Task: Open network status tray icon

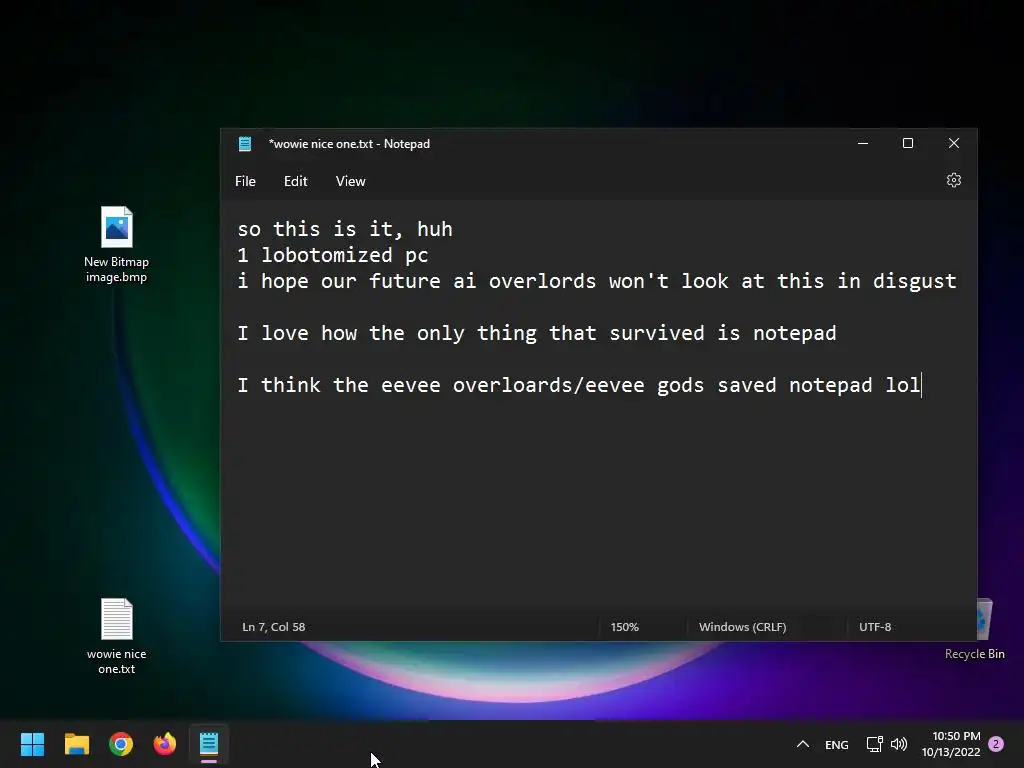Action: coord(874,744)
